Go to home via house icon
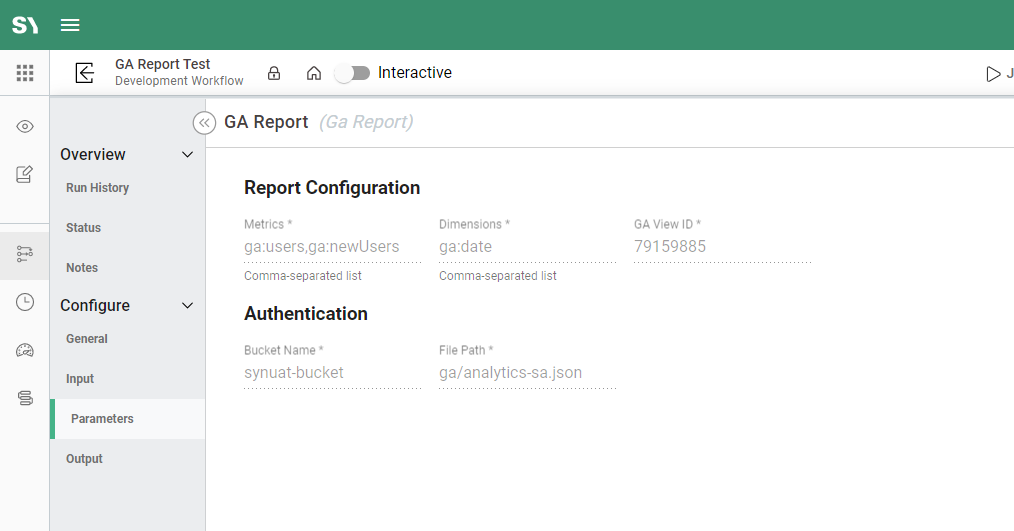 (x=314, y=73)
